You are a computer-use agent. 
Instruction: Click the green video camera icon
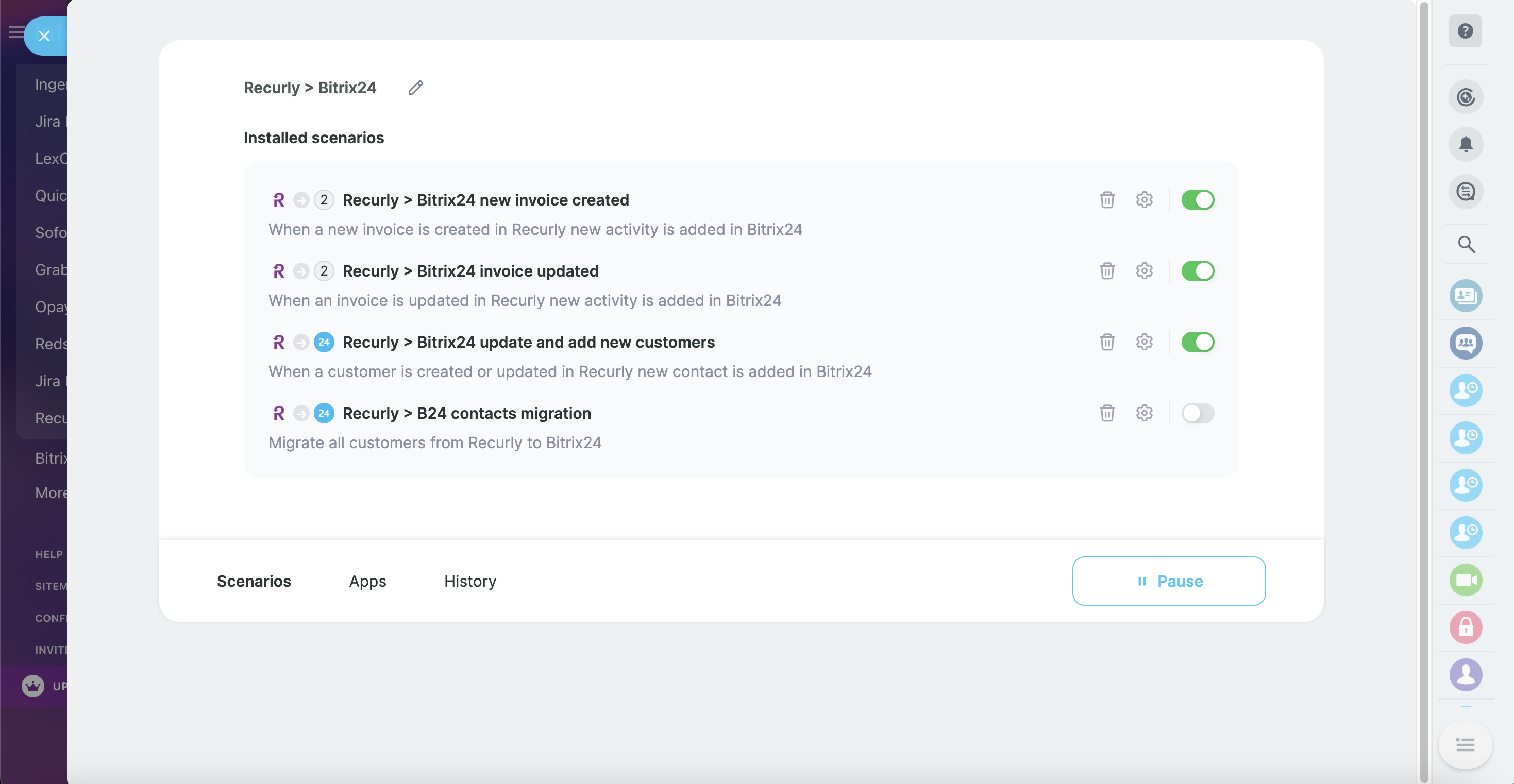click(x=1465, y=580)
